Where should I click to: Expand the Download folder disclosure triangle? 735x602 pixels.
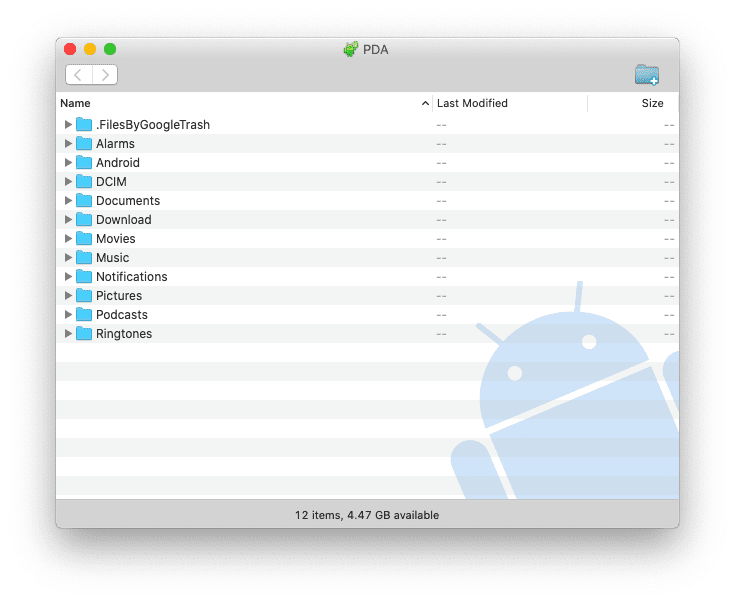pos(68,219)
